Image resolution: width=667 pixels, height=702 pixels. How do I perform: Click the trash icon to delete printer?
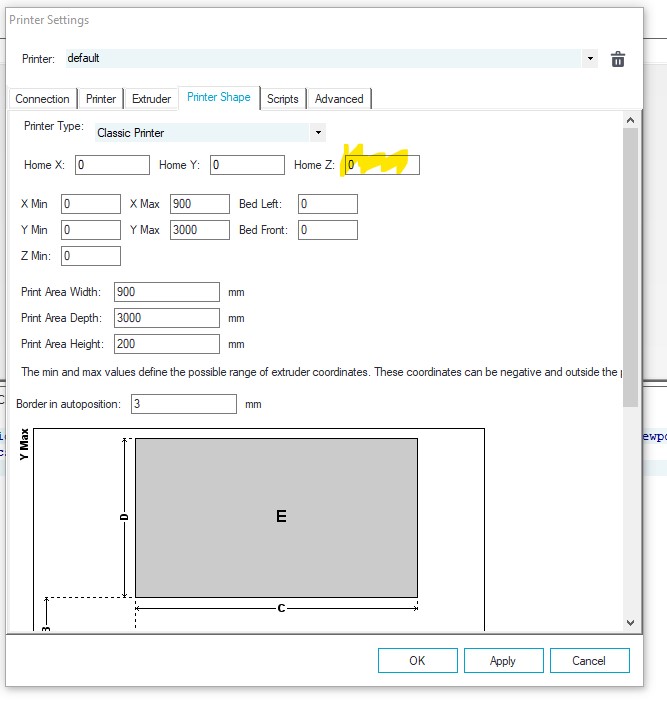point(618,59)
